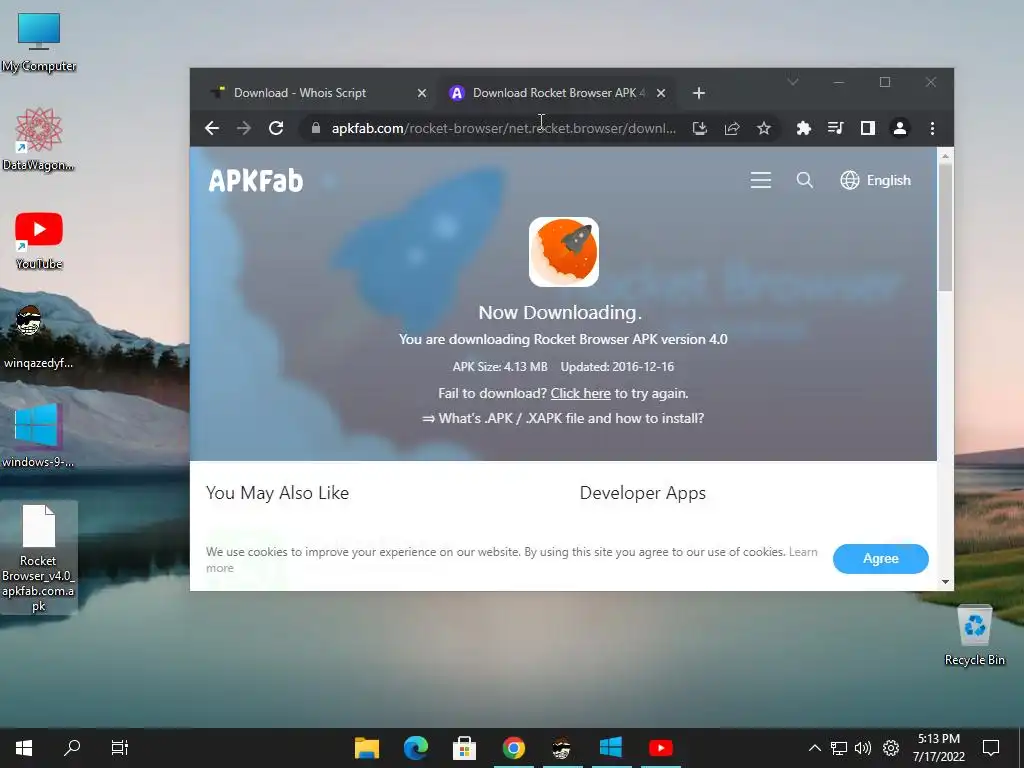Go back using the browser back arrow
The image size is (1024, 768).
(x=212, y=128)
